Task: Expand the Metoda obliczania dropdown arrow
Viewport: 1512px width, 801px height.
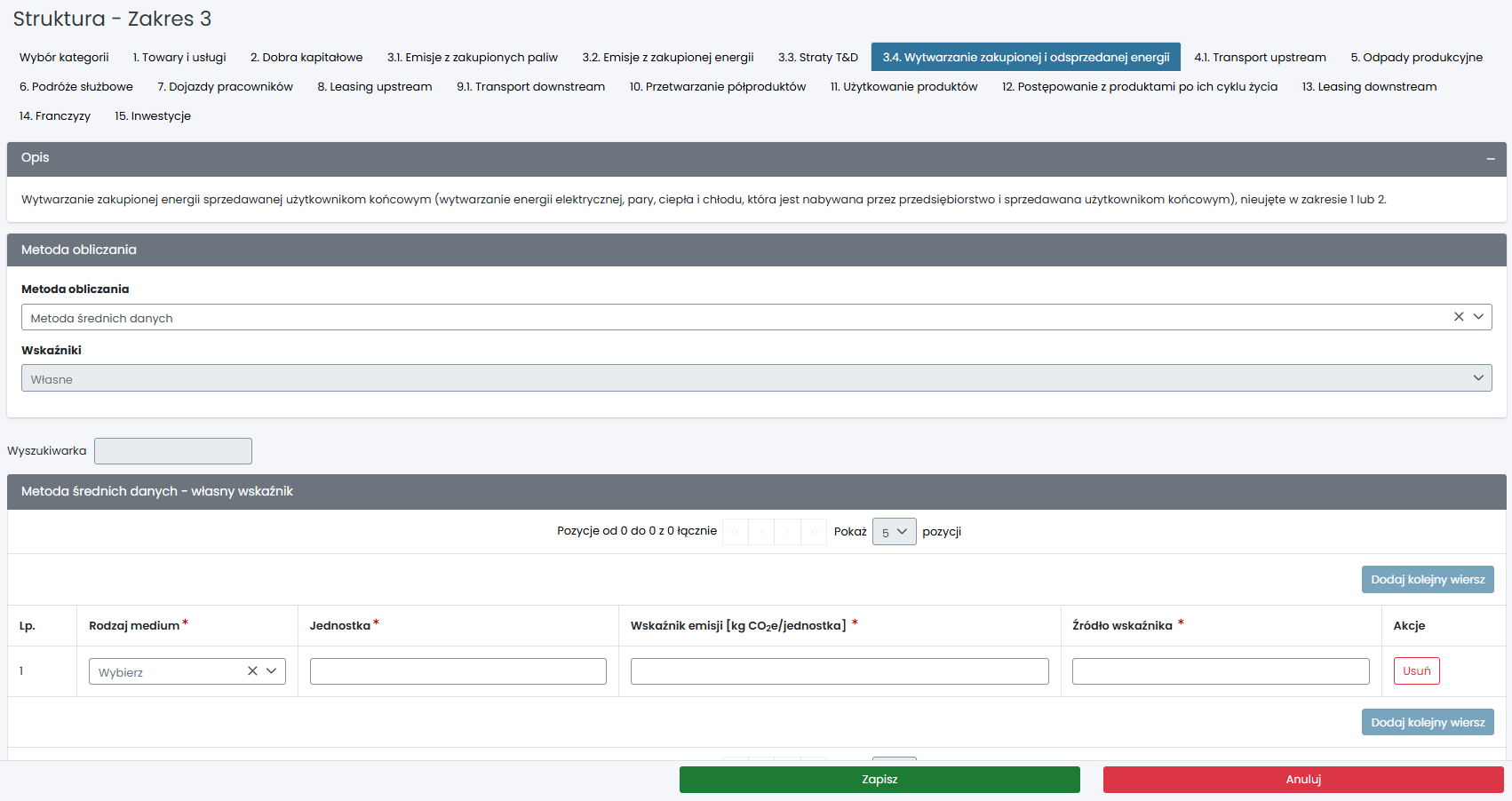Action: 1478,317
